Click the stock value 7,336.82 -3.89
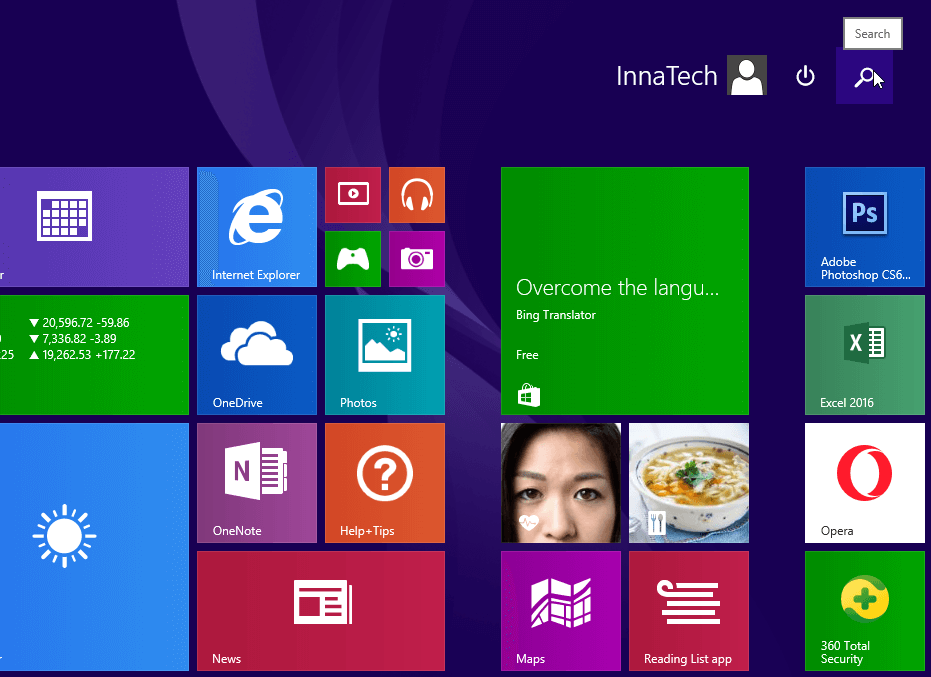The width and height of the screenshot is (931, 677). click(x=79, y=338)
